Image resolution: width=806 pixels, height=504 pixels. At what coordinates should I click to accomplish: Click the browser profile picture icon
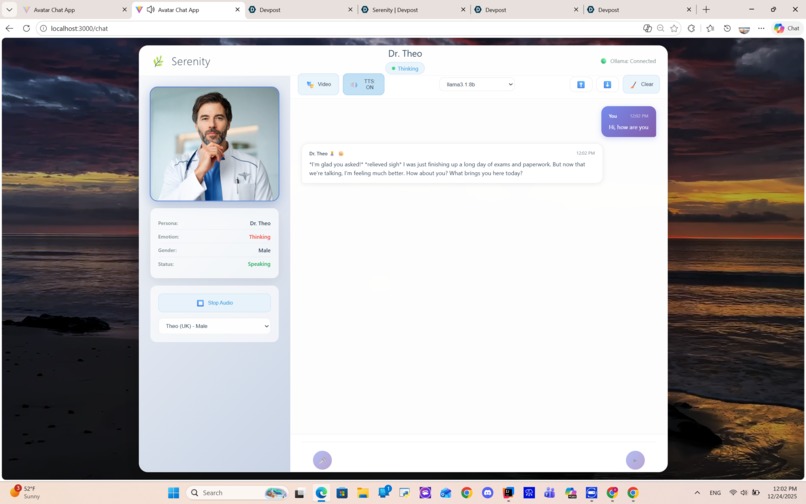click(x=744, y=29)
